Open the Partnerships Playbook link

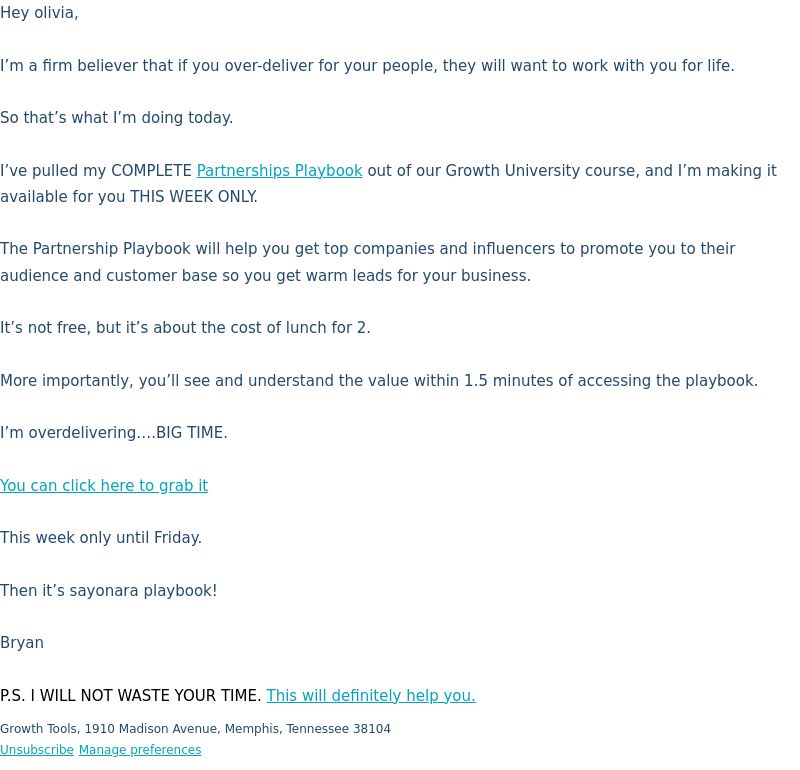pyautogui.click(x=280, y=170)
